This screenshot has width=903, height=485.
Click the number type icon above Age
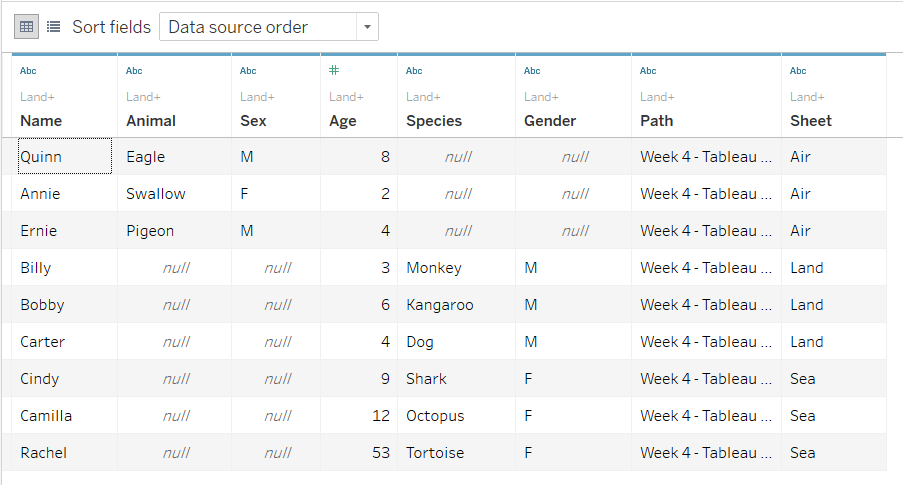pos(334,71)
